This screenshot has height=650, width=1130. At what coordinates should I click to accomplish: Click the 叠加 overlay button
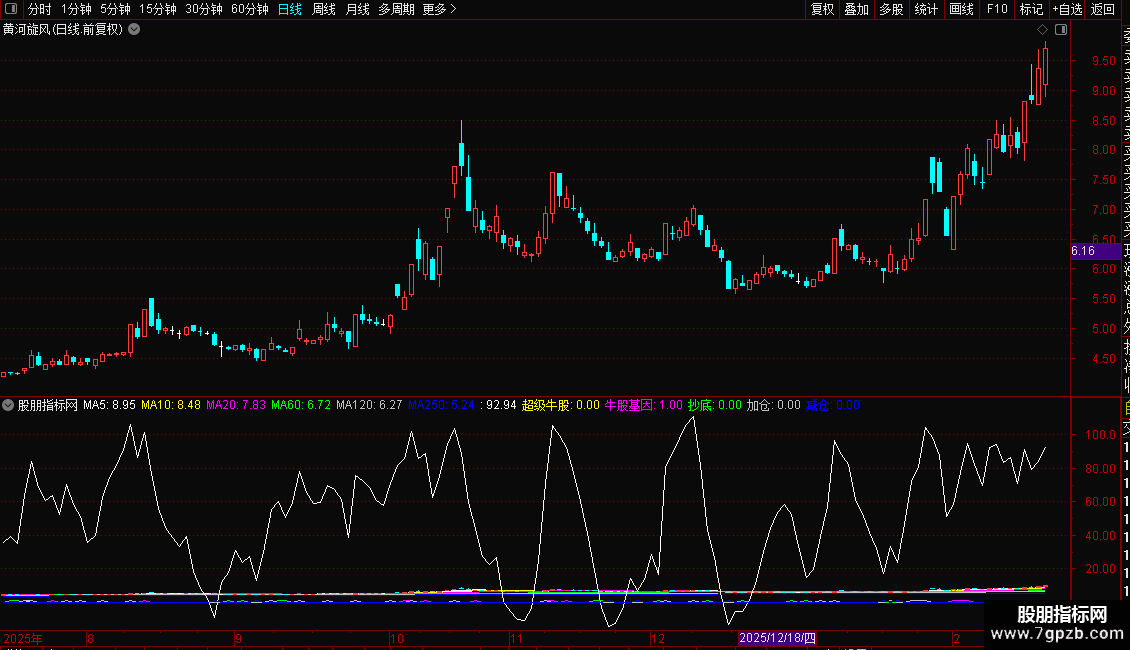(x=857, y=9)
